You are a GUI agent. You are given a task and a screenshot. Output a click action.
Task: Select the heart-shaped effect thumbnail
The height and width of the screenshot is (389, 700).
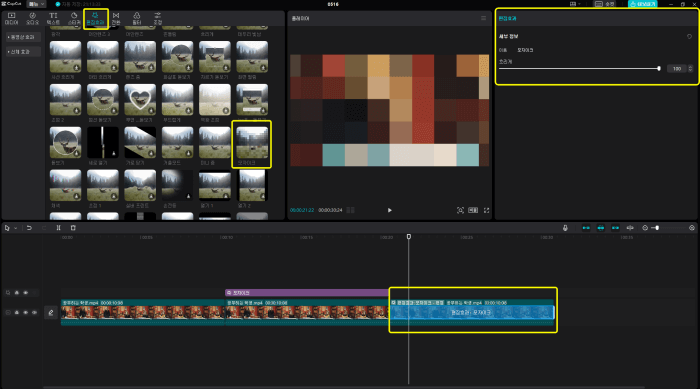click(140, 100)
